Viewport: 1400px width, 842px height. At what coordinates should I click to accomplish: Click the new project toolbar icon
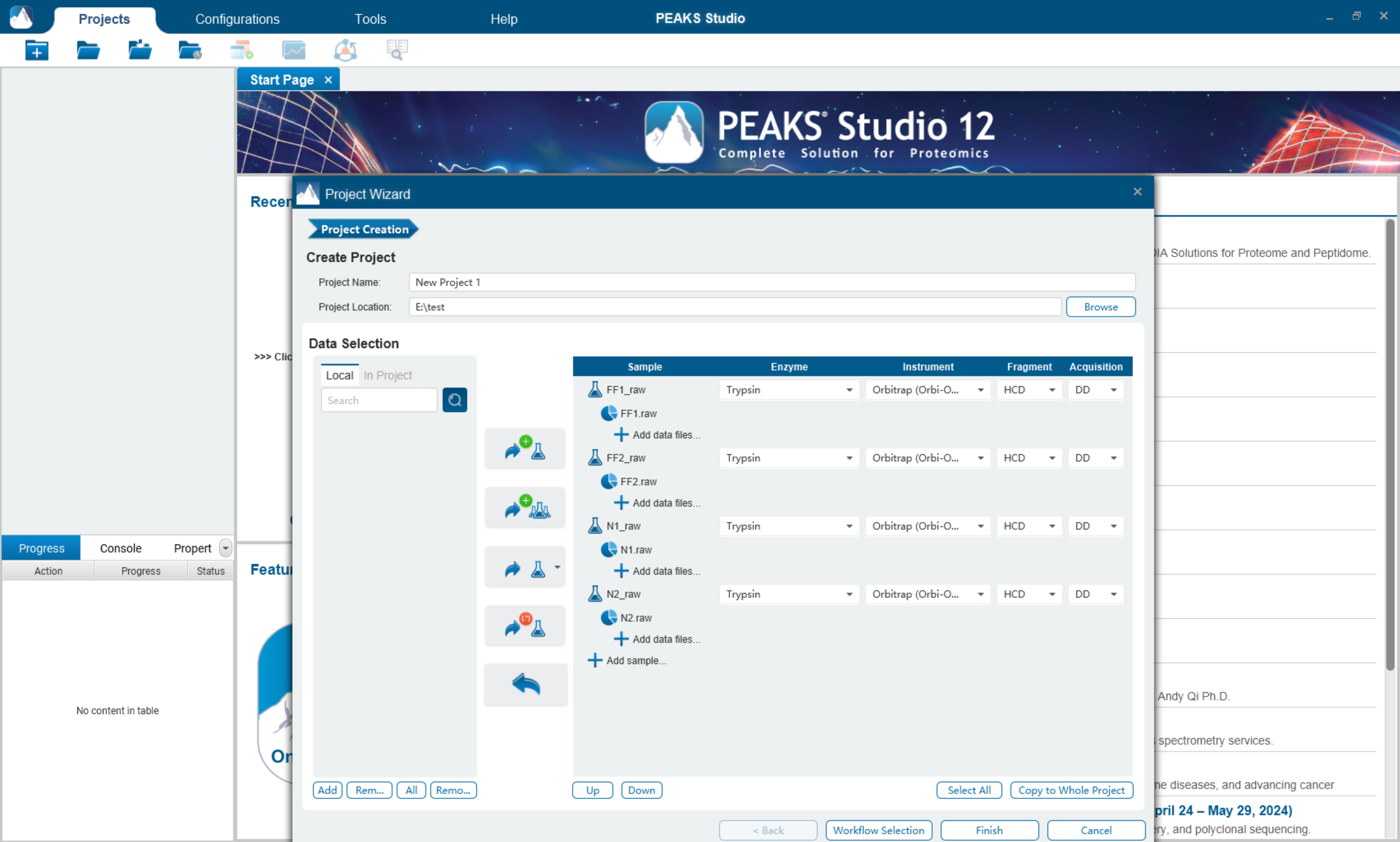37,50
